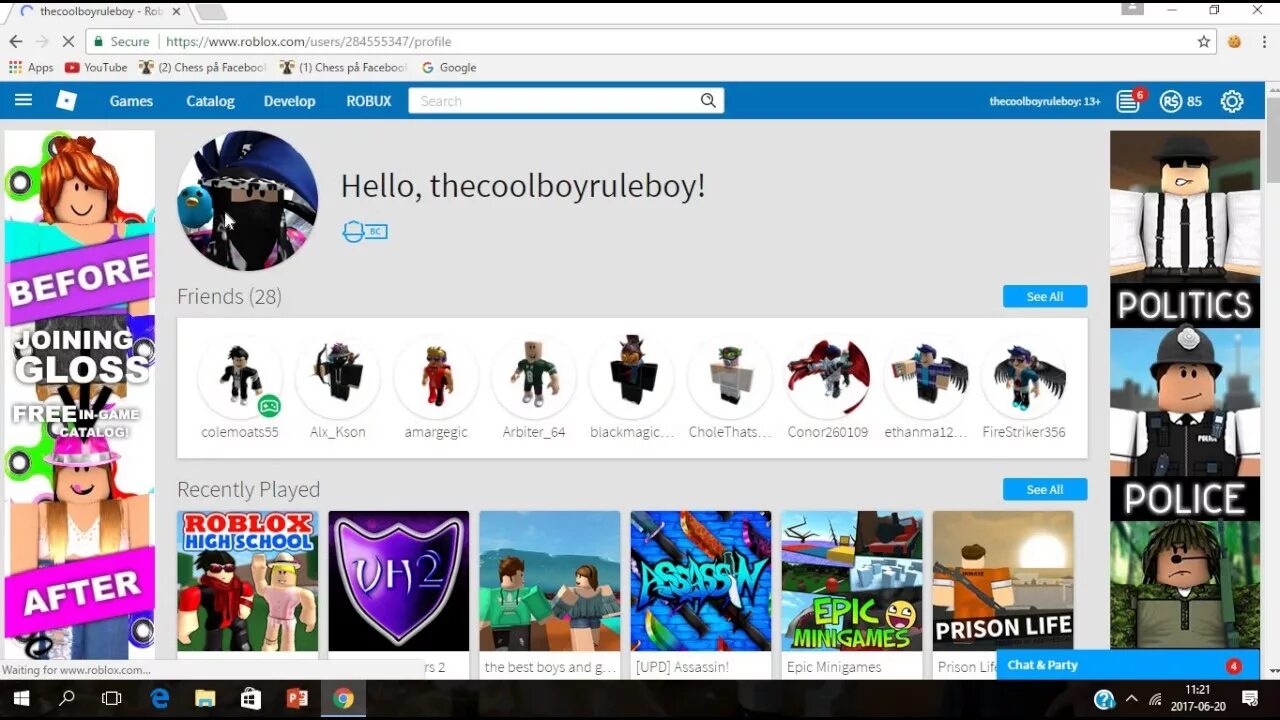Open friend ethanma12's profile
Viewport: 1280px width, 720px height.
(926, 387)
